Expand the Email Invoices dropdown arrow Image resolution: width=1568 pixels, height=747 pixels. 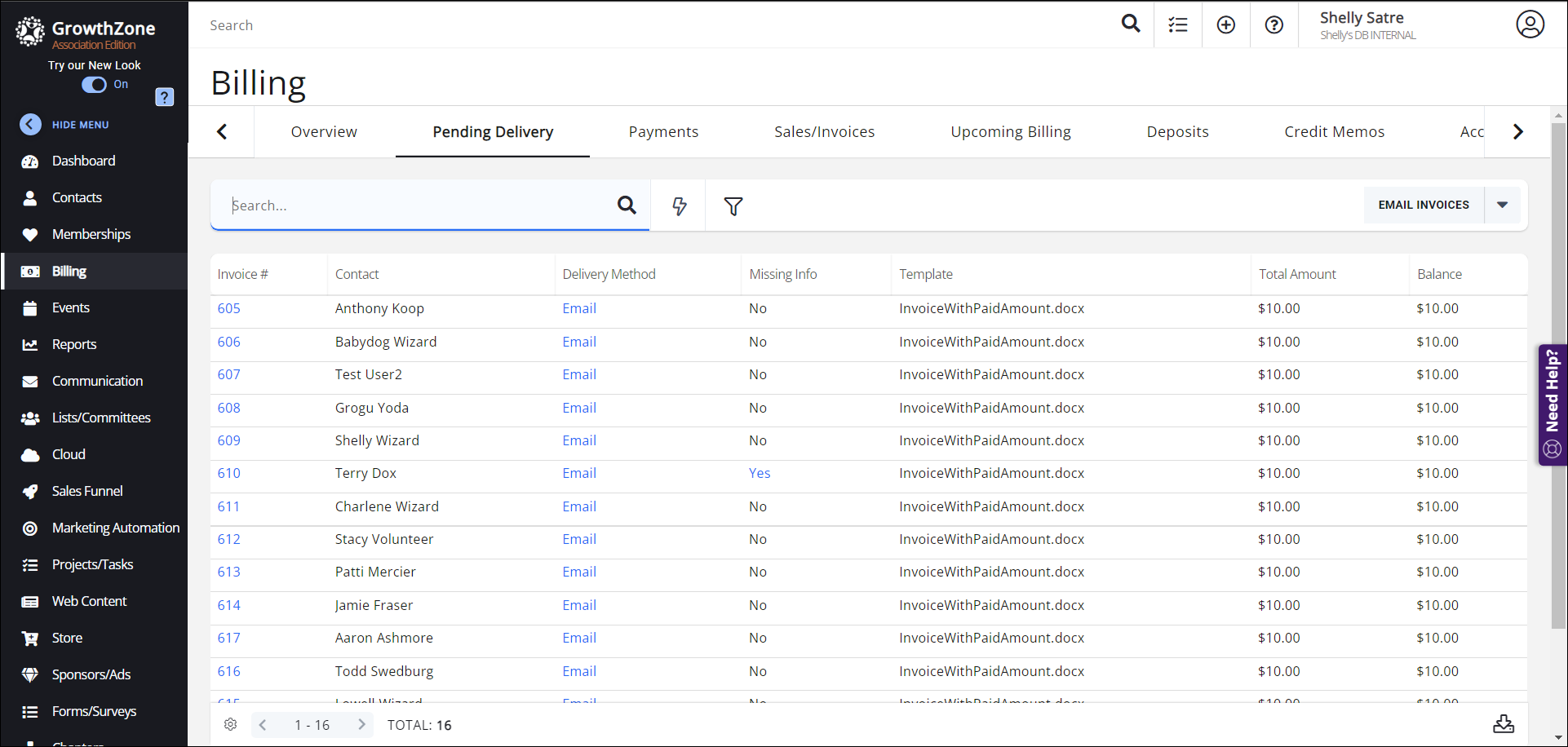click(x=1502, y=206)
